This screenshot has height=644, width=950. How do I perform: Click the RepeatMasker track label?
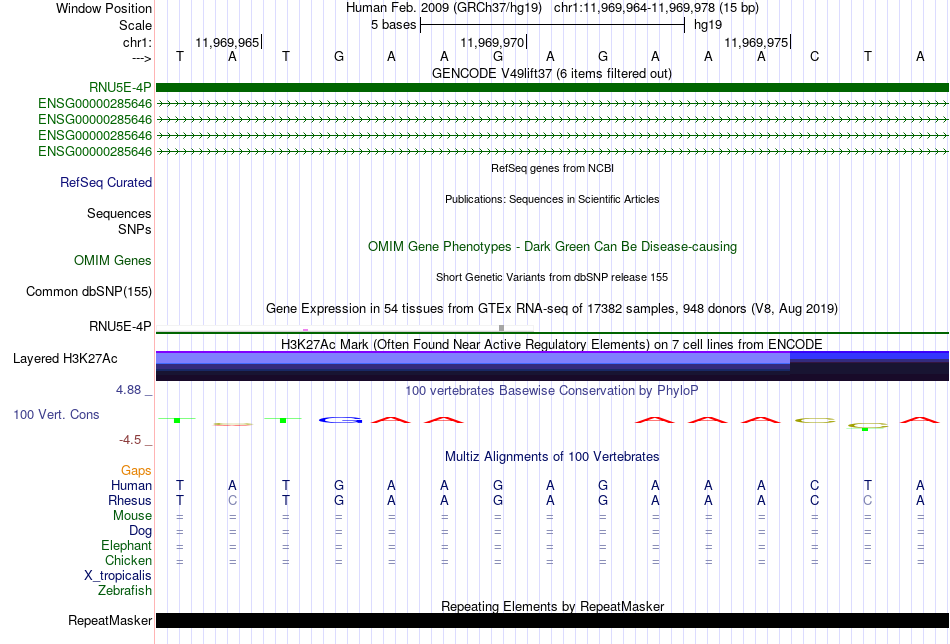tap(110, 620)
